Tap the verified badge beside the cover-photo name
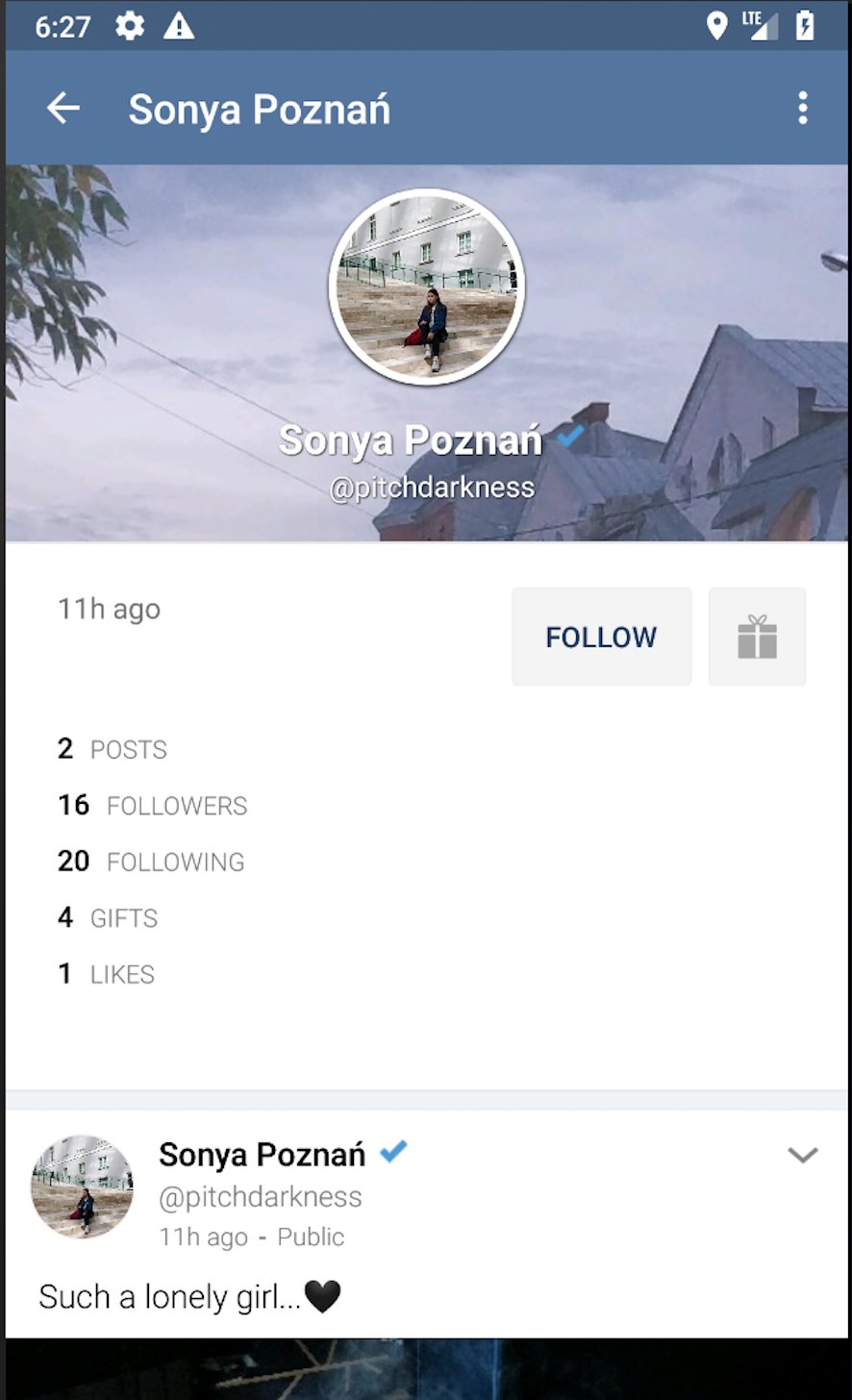The height and width of the screenshot is (1400, 852). 570,437
